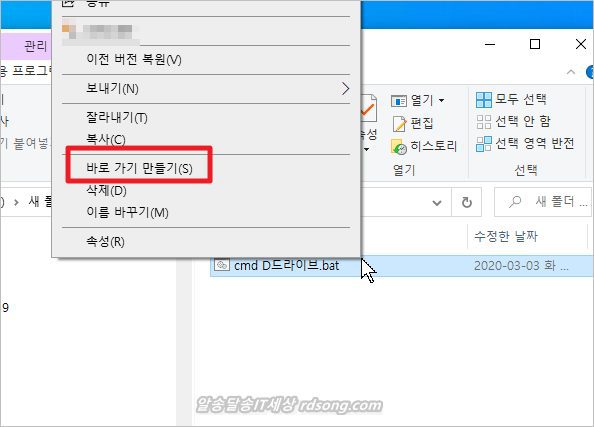Image resolution: width=594 pixels, height=427 pixels.
Task: Expand the 열기 dropdown arrow
Action: (x=441, y=100)
